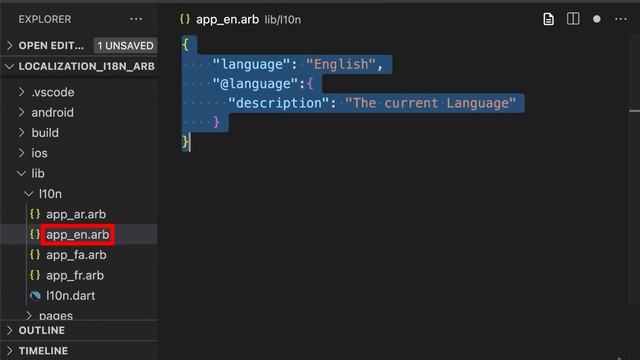Expand the build folder

22,133
